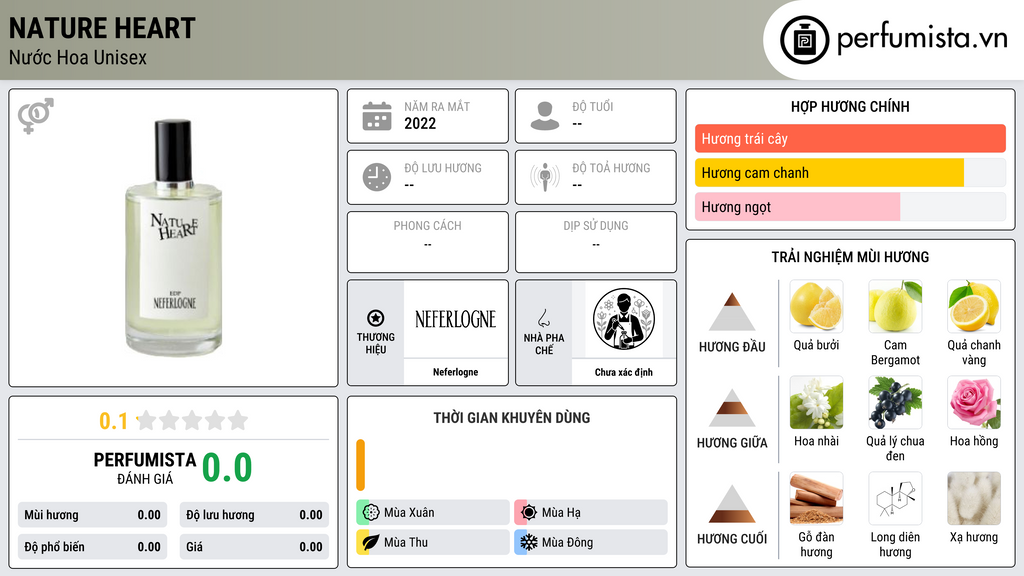Click the Chưa xác định perfumer label
The width and height of the screenshot is (1024, 576).
[624, 372]
